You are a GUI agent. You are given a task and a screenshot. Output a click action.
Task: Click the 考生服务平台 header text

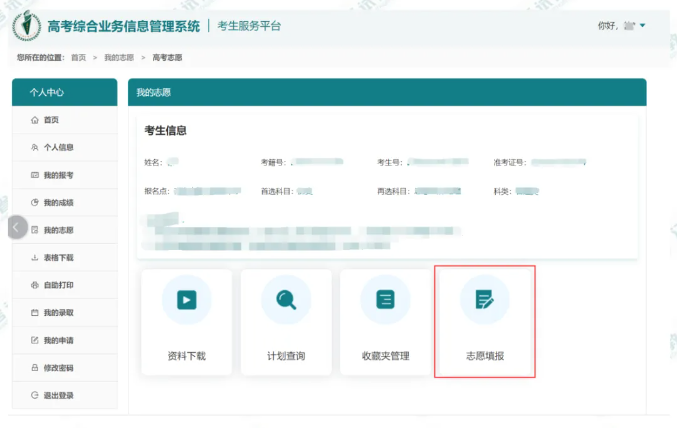click(x=249, y=26)
